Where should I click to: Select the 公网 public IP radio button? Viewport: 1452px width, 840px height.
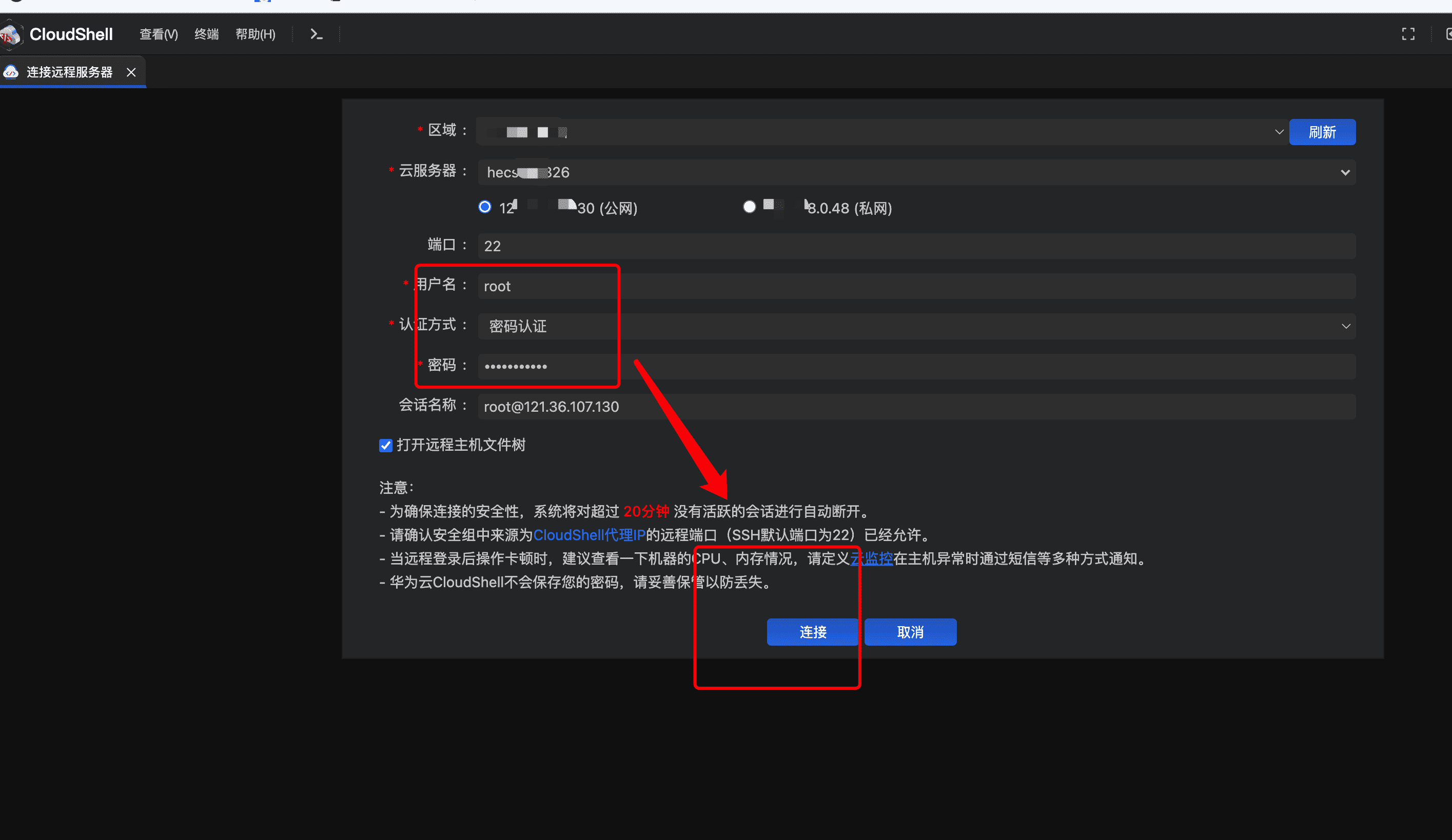click(x=484, y=207)
